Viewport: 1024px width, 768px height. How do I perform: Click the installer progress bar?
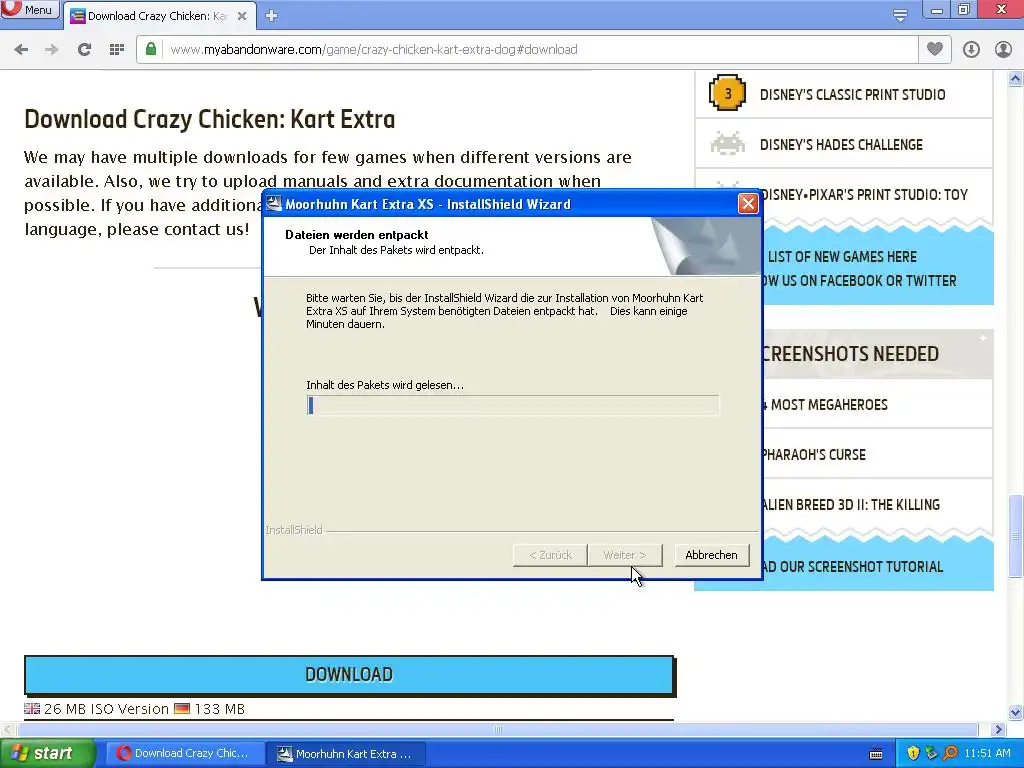click(513, 406)
